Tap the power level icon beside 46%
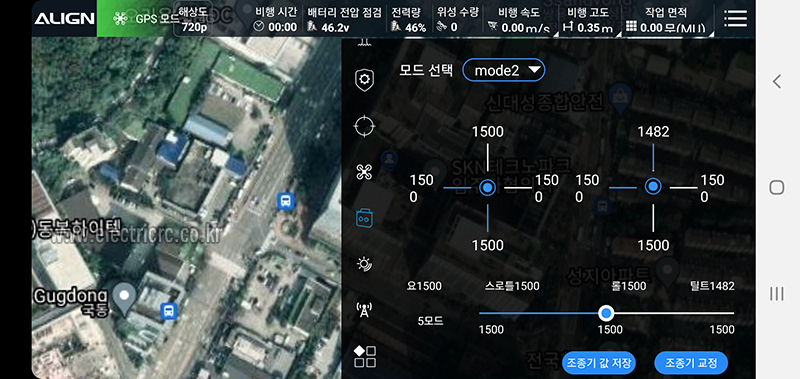The image size is (800, 379). (x=395, y=27)
